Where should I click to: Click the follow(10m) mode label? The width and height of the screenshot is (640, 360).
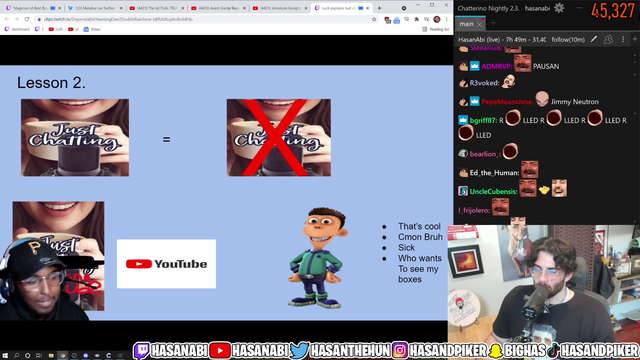click(x=568, y=40)
